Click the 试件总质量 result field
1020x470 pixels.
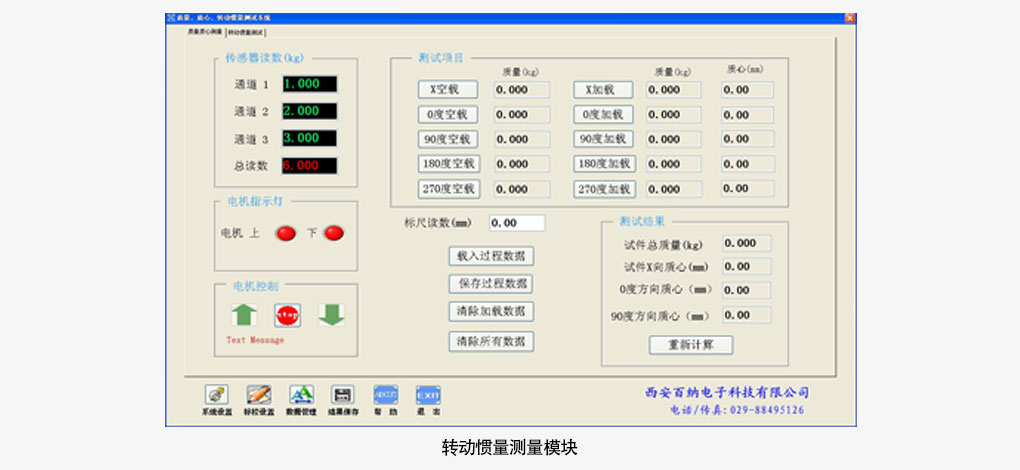pos(746,243)
